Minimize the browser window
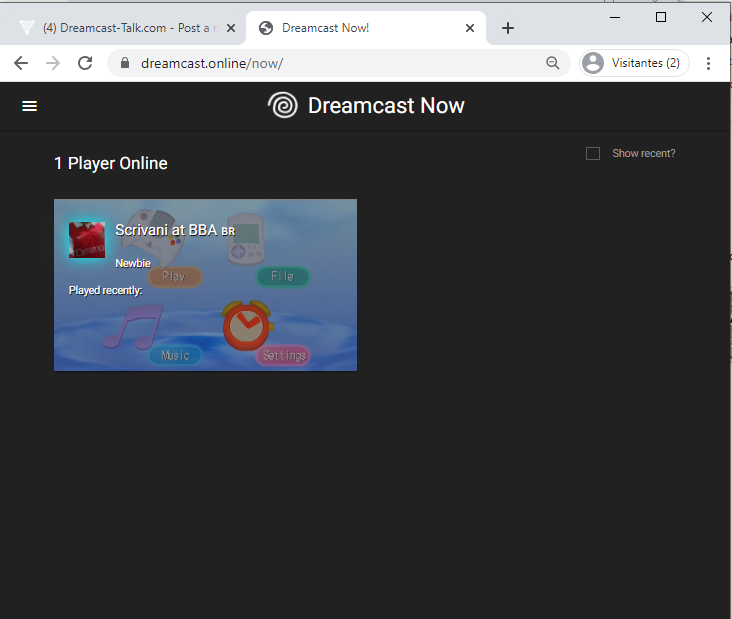 point(615,17)
